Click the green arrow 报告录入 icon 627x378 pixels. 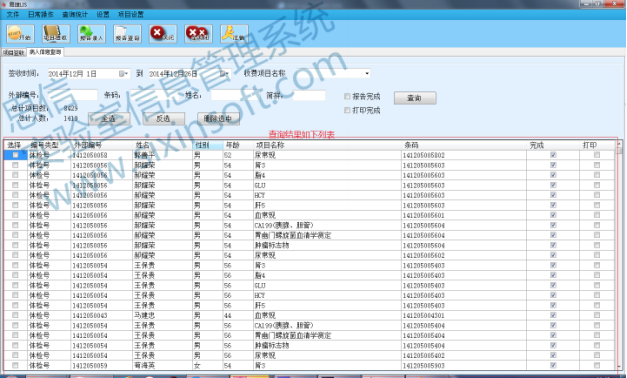tap(92, 34)
